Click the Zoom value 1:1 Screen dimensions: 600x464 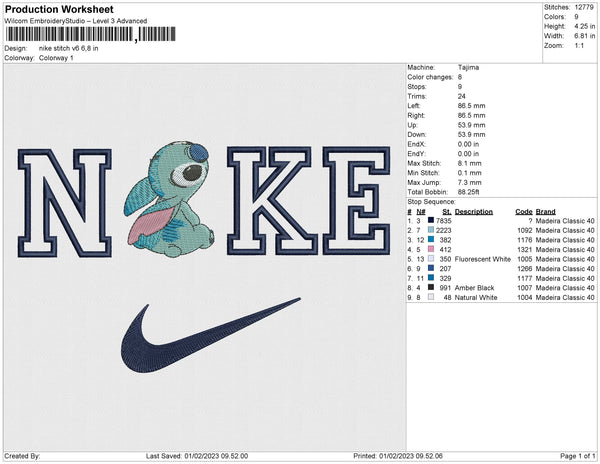point(579,46)
